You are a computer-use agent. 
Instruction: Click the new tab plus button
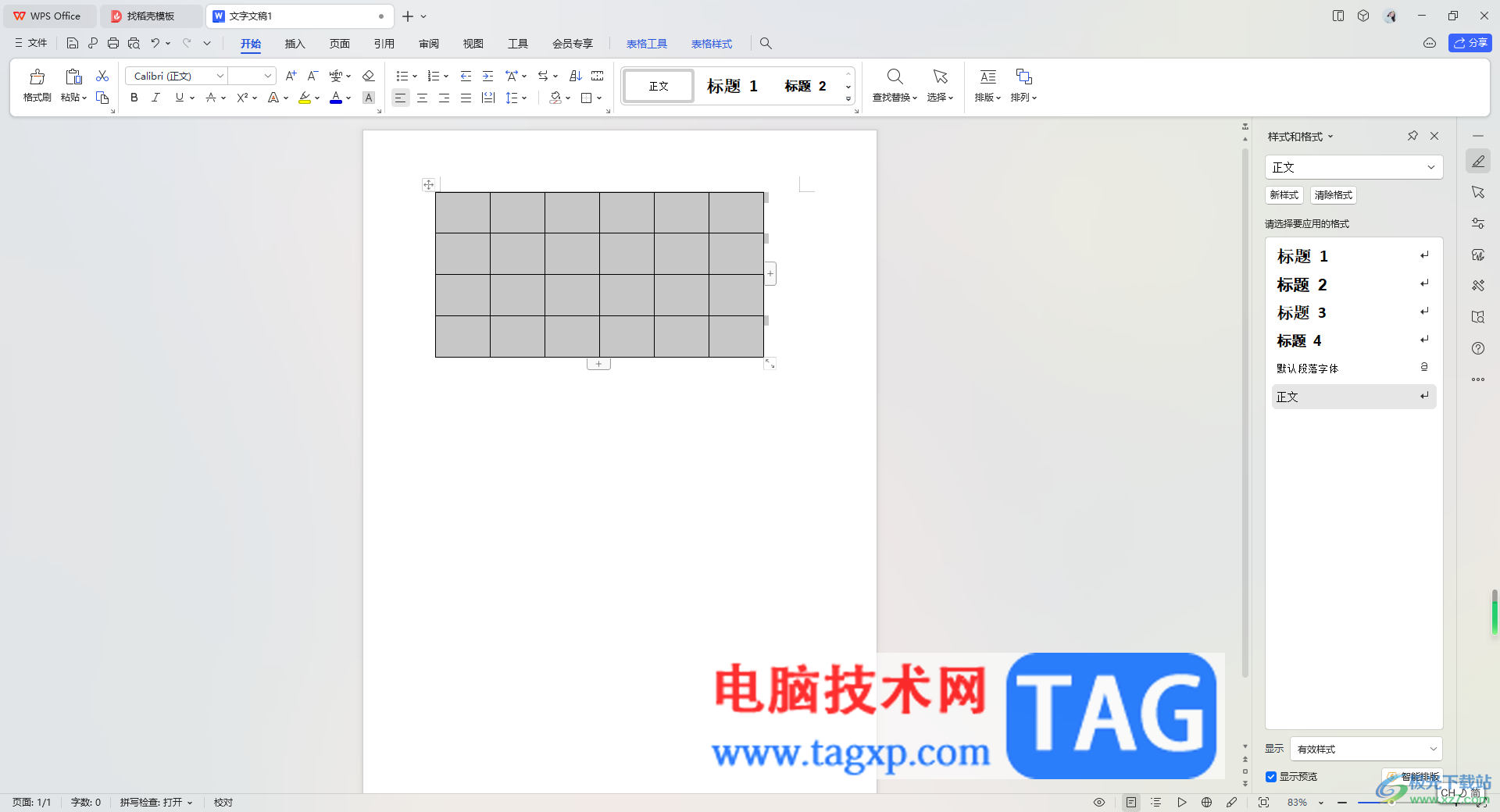click(x=407, y=16)
